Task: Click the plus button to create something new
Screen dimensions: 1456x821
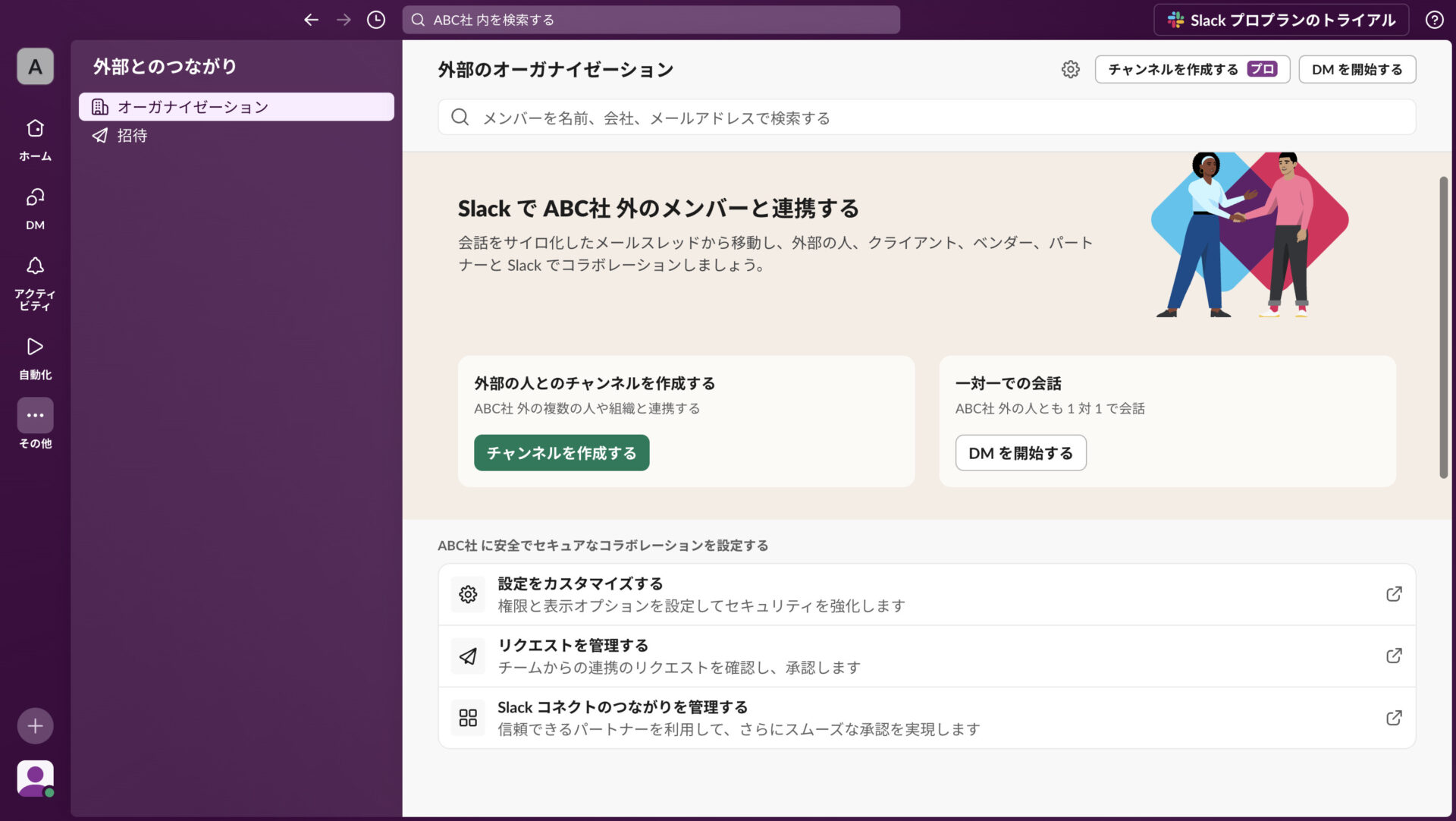Action: 35,725
